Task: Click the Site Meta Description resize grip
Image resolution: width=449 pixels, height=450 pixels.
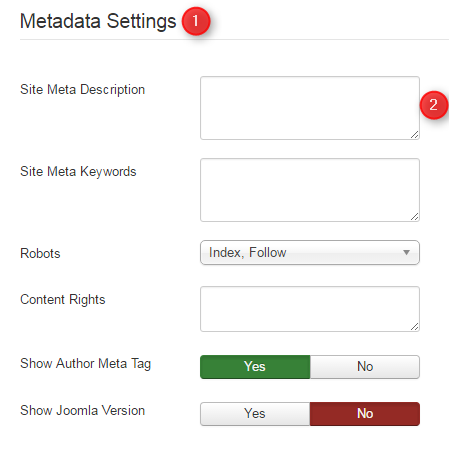Action: (x=414, y=135)
